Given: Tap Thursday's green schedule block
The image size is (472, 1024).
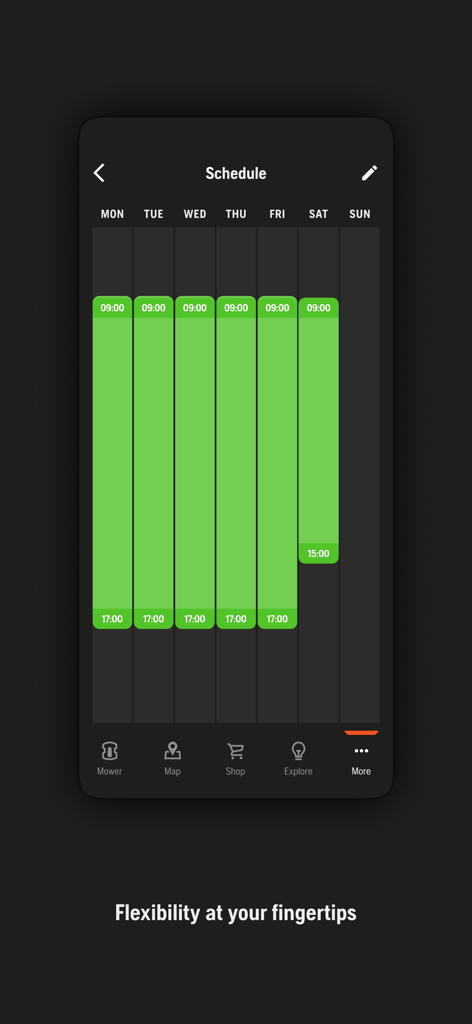Looking at the screenshot, I should [x=236, y=462].
